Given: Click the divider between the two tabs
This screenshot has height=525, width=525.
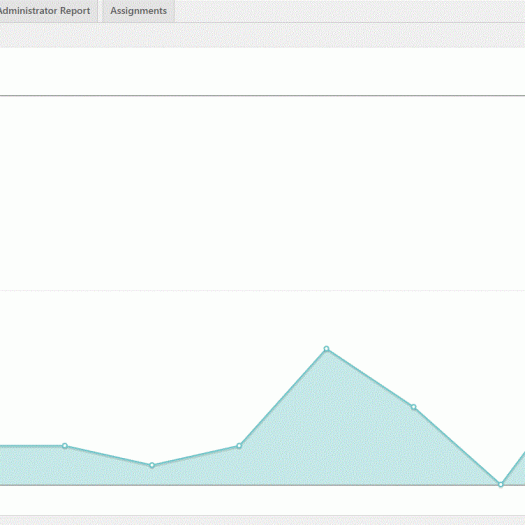Looking at the screenshot, I should click(x=100, y=11).
